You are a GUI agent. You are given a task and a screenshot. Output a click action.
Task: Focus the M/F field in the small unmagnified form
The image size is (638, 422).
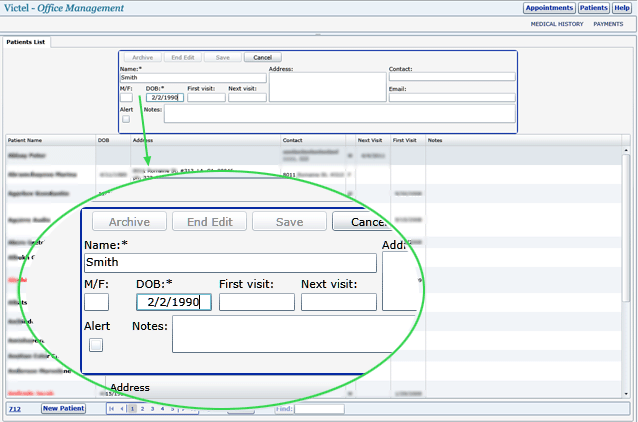click(126, 98)
